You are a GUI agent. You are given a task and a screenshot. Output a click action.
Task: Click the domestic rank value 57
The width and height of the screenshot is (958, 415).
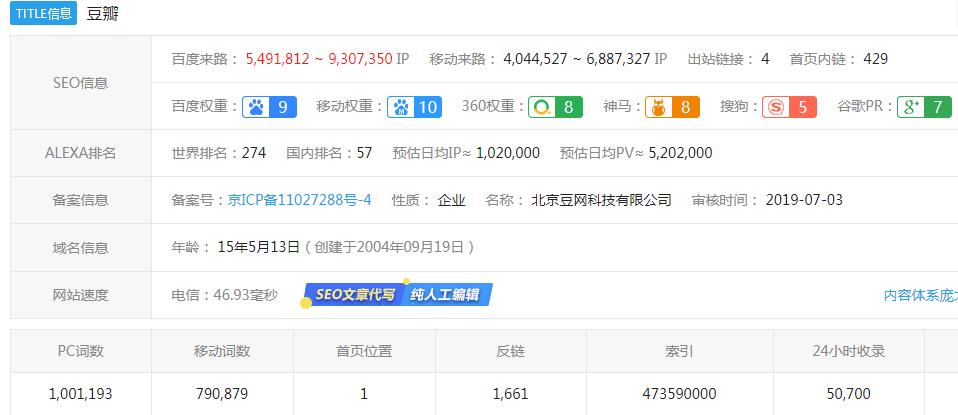(x=364, y=153)
